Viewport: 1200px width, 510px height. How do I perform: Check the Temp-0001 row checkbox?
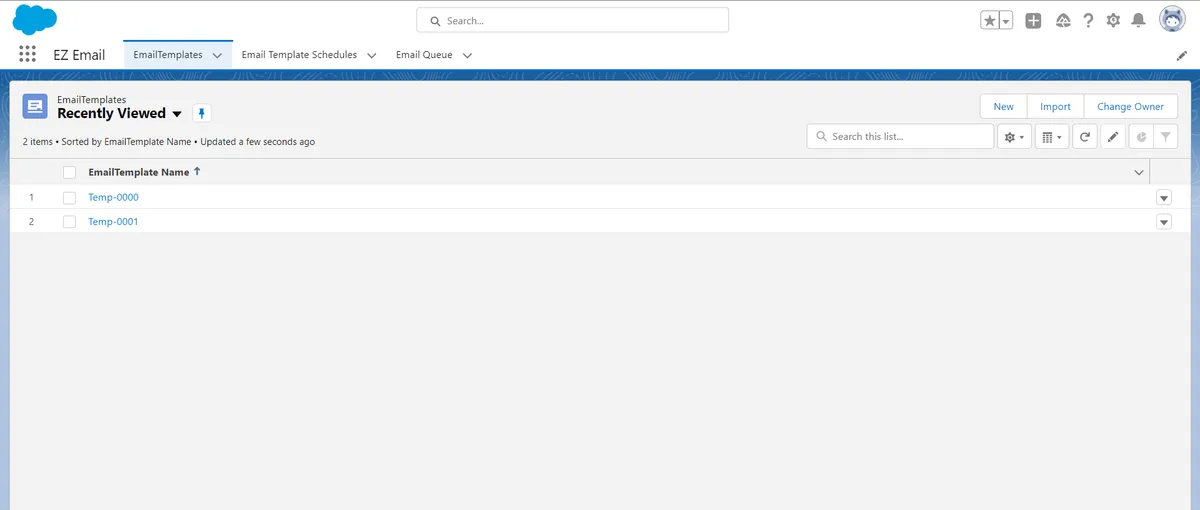(x=69, y=221)
